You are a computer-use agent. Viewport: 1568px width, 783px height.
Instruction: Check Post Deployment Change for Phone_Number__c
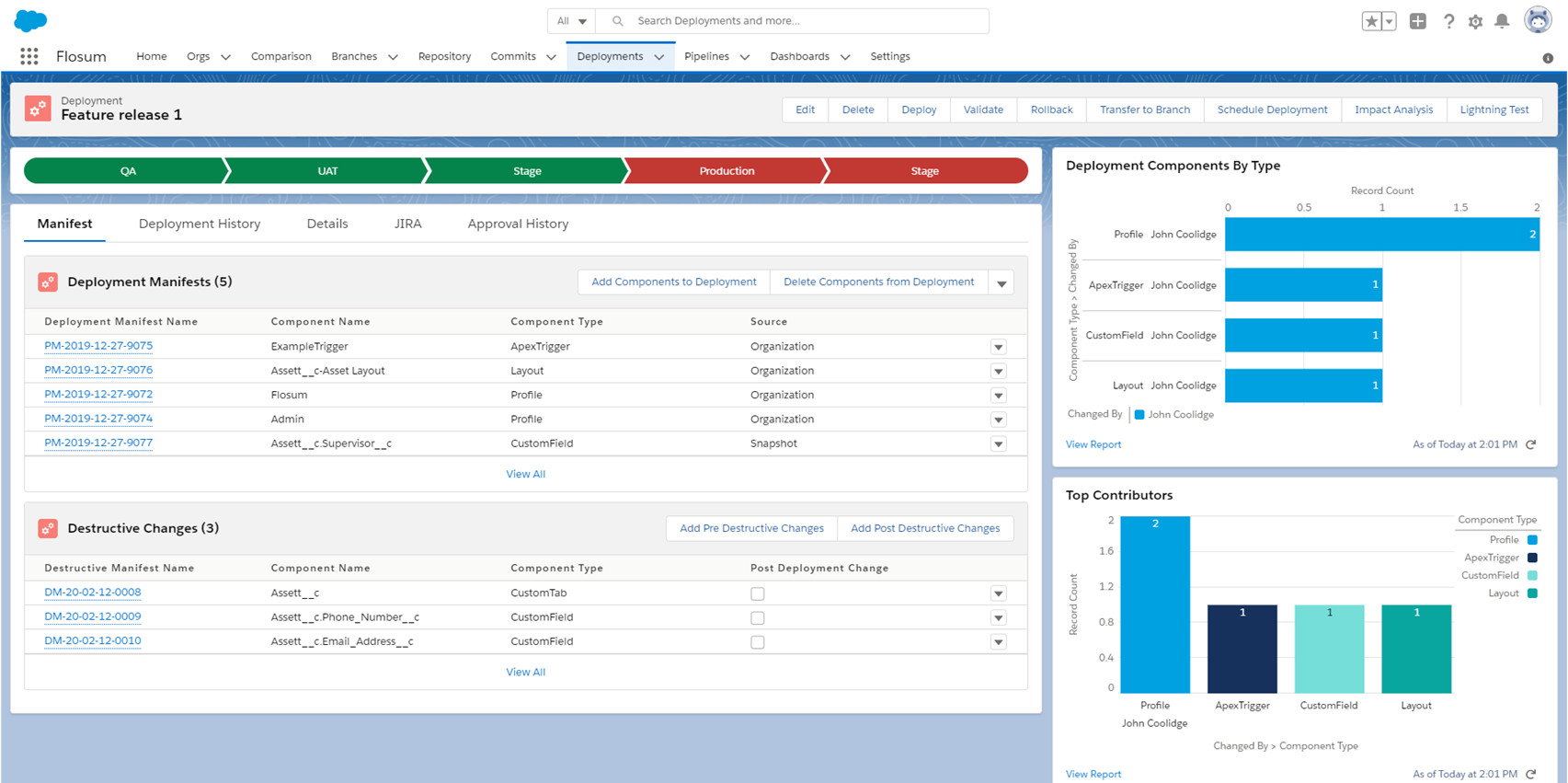758,617
